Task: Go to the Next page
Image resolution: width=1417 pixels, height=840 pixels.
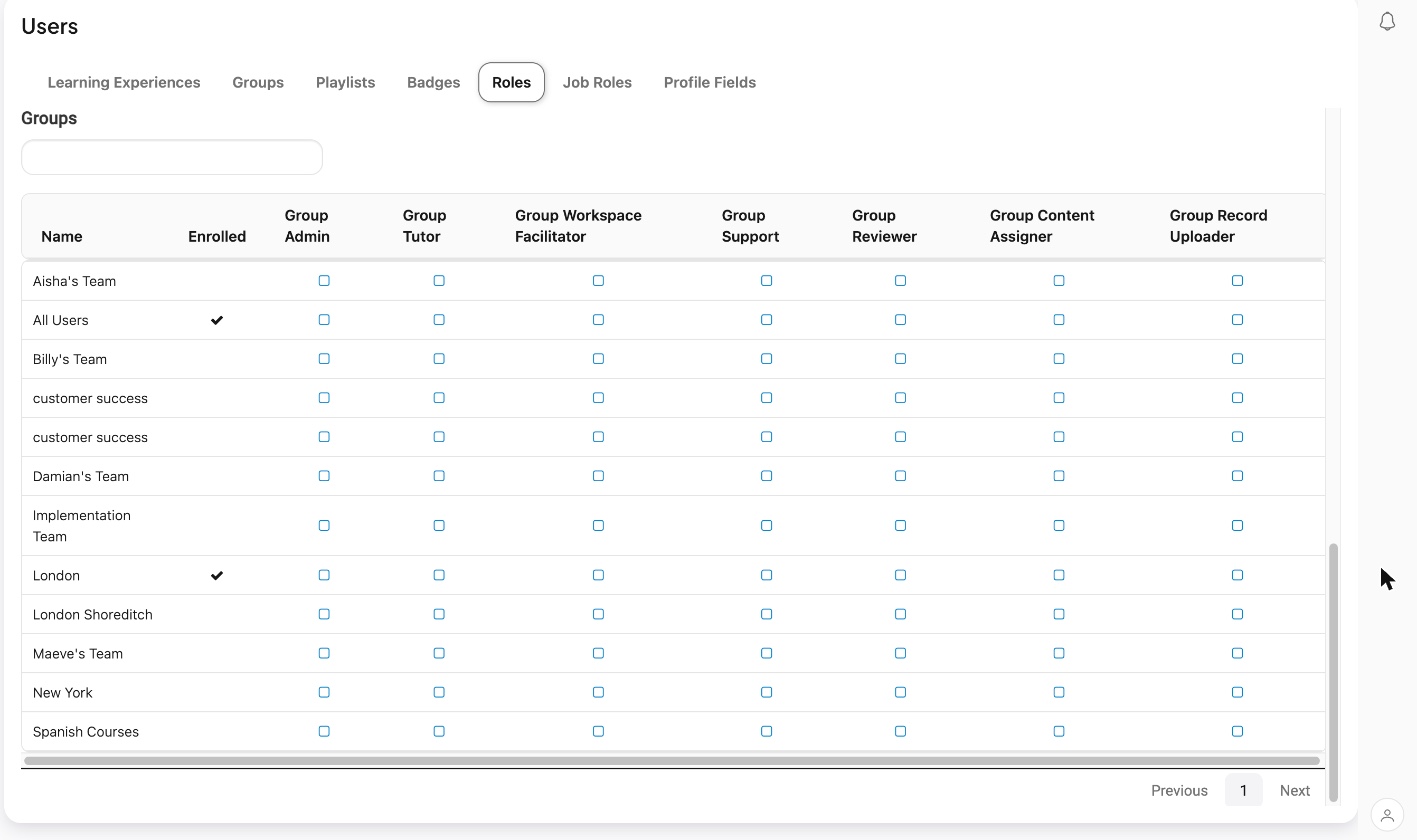Action: coord(1294,790)
